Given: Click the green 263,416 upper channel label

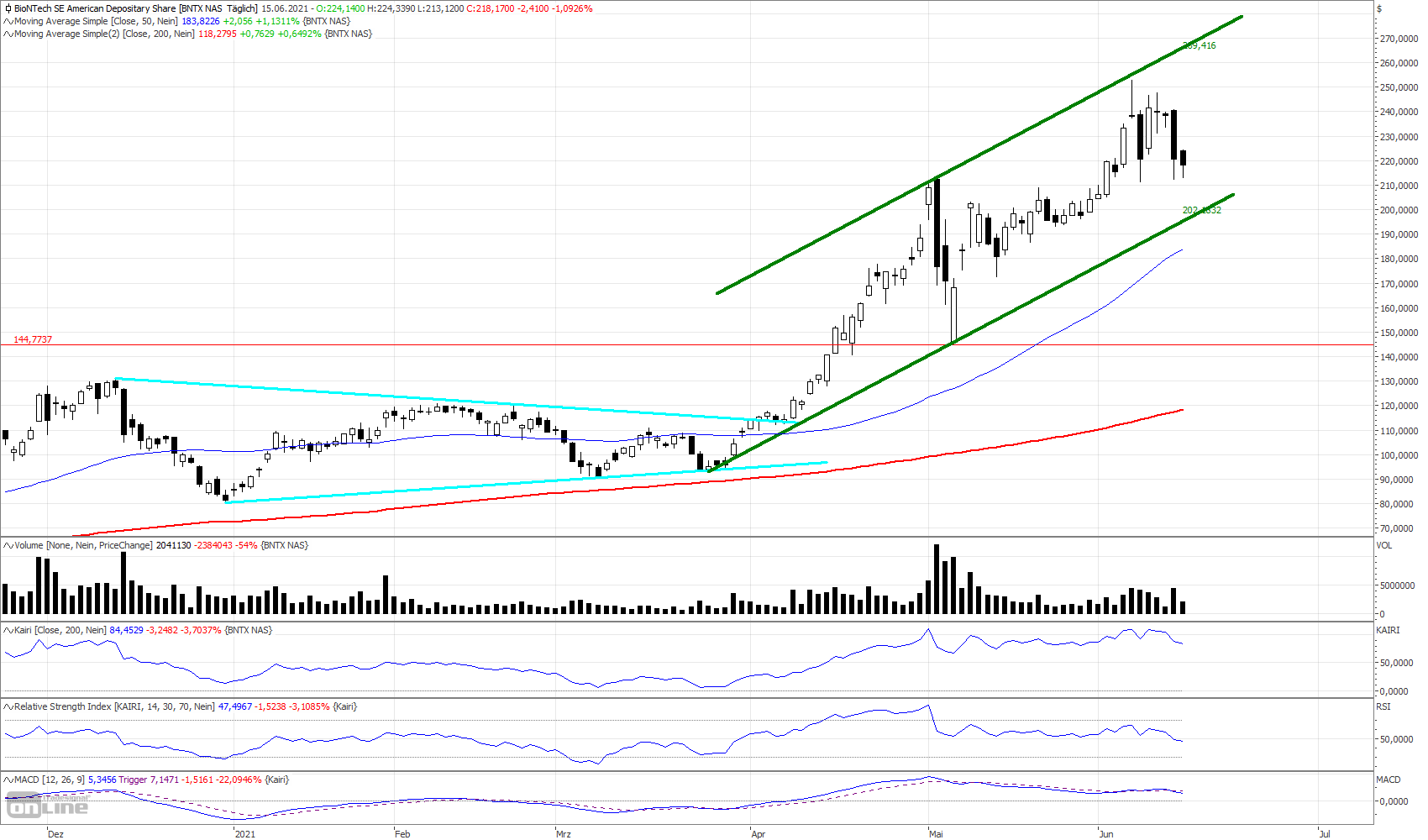Looking at the screenshot, I should [1199, 45].
